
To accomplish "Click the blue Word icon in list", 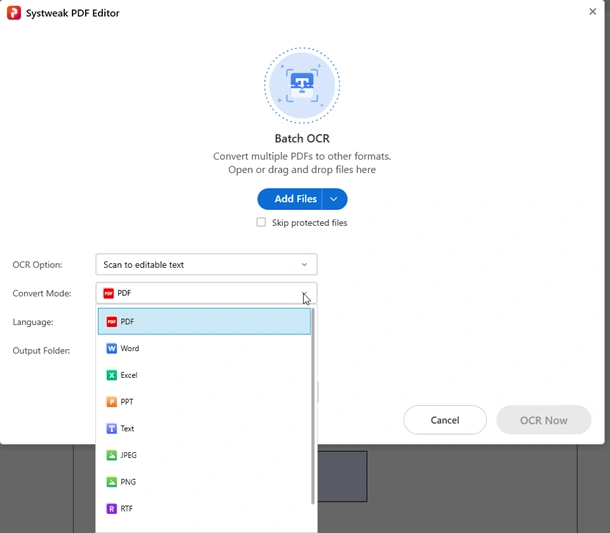I will (112, 348).
